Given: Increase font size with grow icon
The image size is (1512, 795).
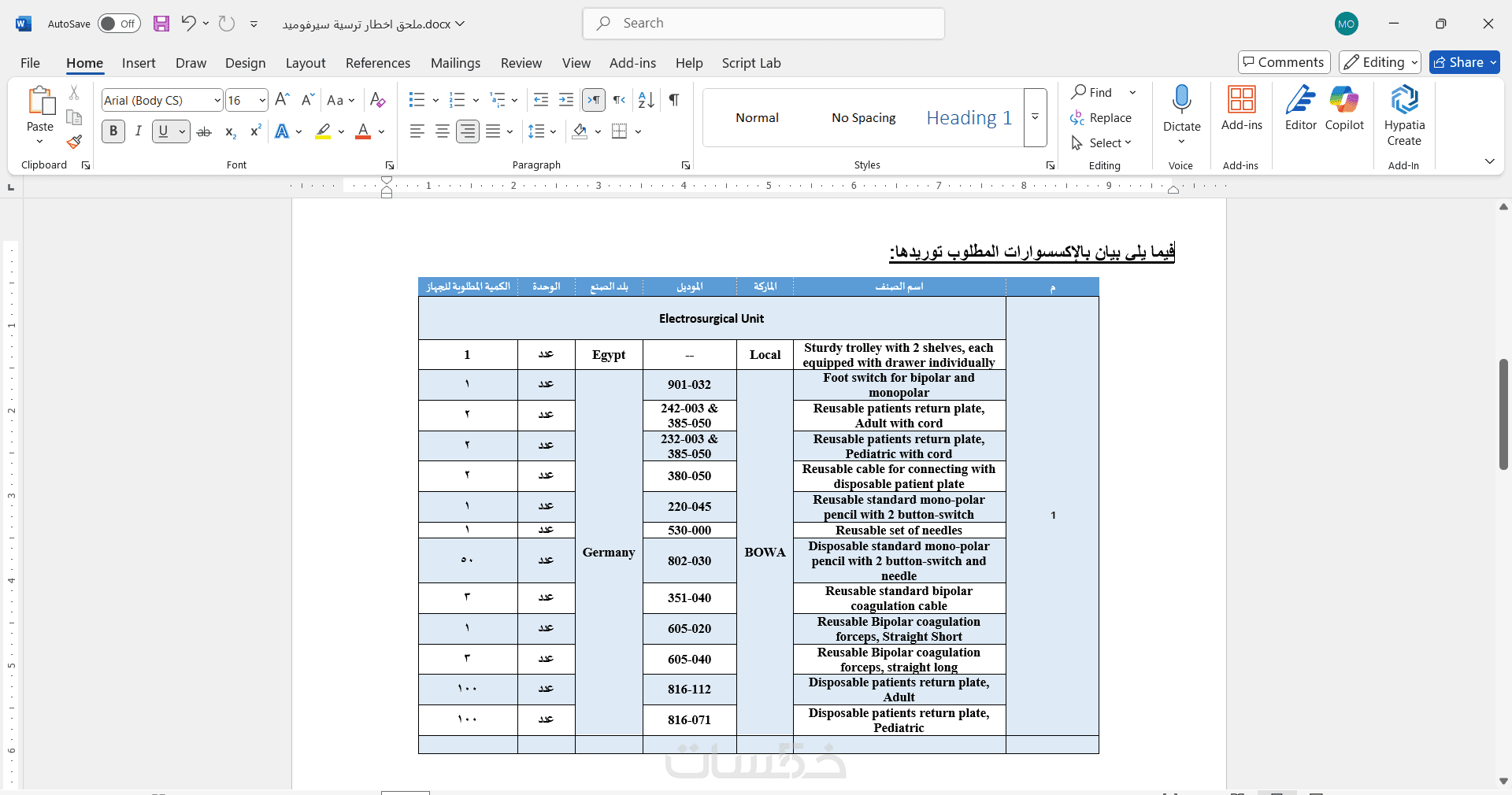Looking at the screenshot, I should [x=283, y=100].
